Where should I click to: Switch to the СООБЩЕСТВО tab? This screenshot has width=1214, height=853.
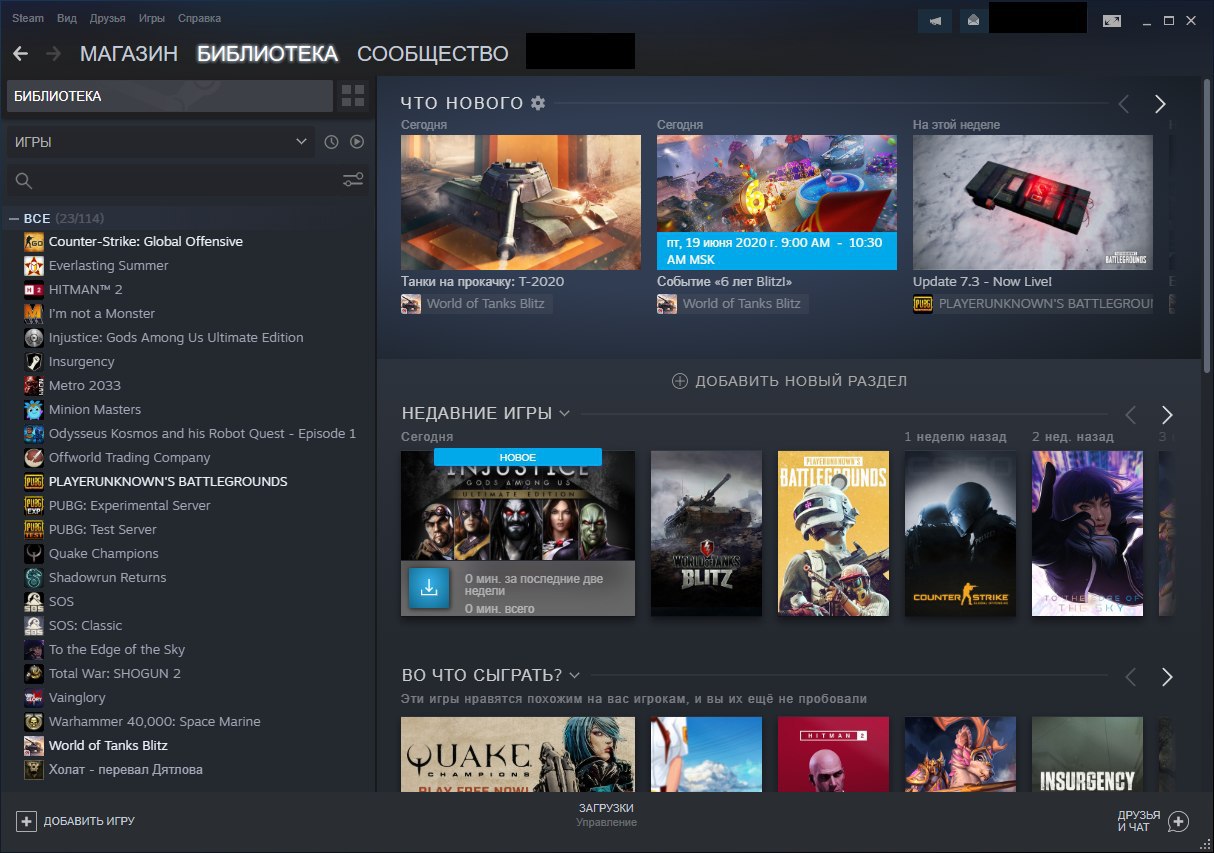point(433,54)
